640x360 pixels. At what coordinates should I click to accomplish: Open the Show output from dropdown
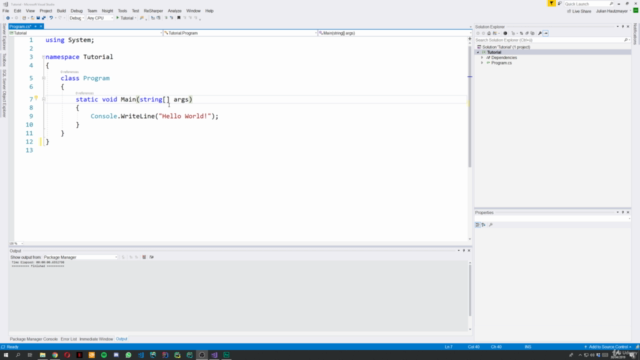(80, 257)
